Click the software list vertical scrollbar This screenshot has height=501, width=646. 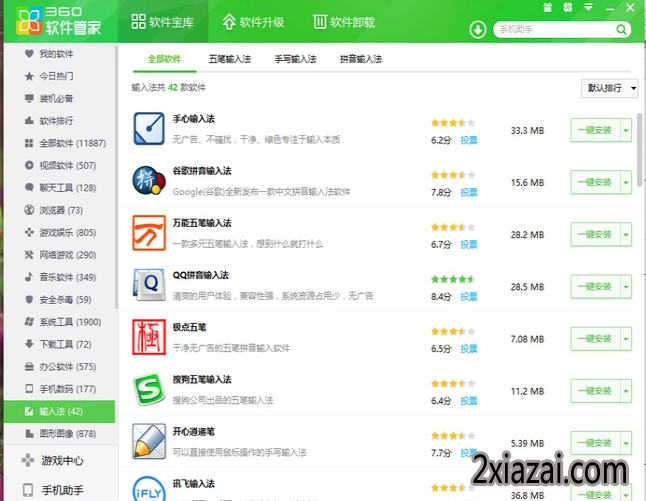coord(641,149)
